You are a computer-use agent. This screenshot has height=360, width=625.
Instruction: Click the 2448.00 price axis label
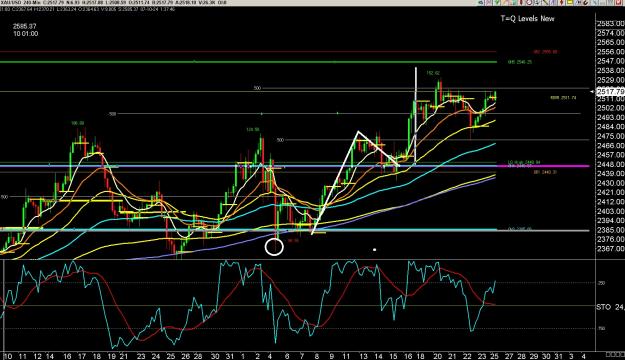(x=610, y=164)
